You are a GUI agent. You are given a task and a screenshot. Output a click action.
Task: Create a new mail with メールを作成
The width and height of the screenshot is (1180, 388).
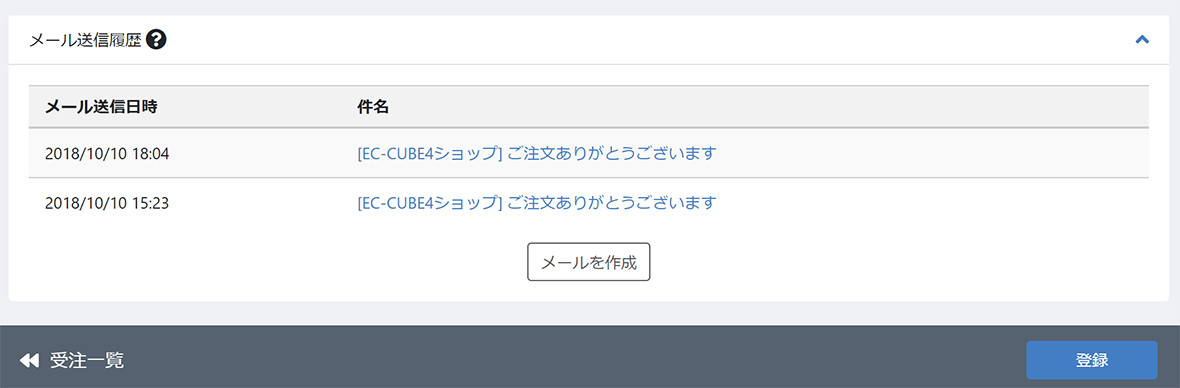coord(588,262)
